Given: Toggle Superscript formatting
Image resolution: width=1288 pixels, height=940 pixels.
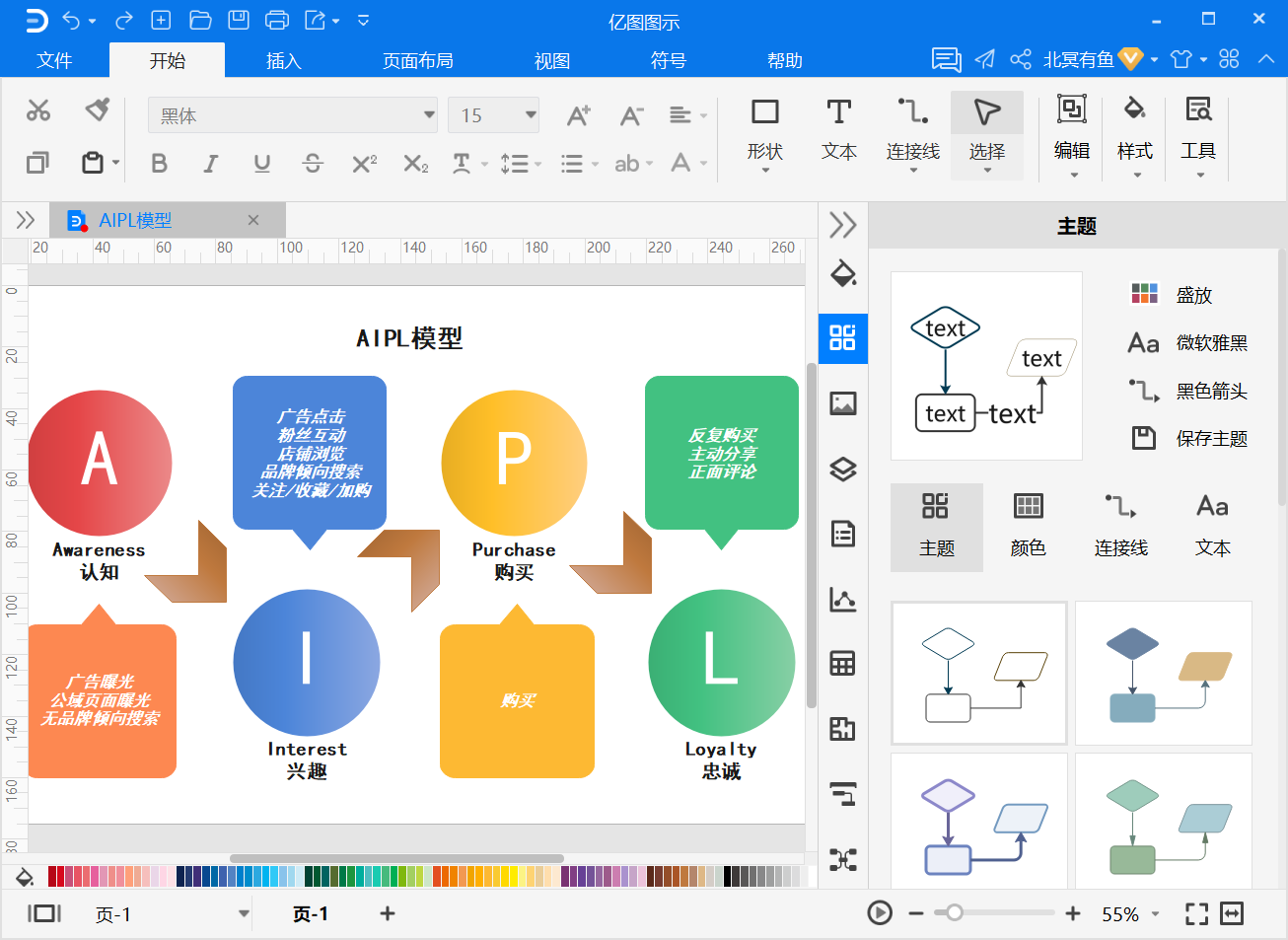Looking at the screenshot, I should tap(364, 163).
